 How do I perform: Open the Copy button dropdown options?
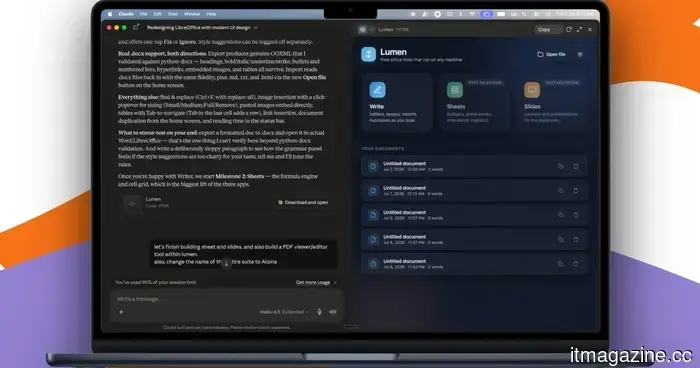coord(557,29)
